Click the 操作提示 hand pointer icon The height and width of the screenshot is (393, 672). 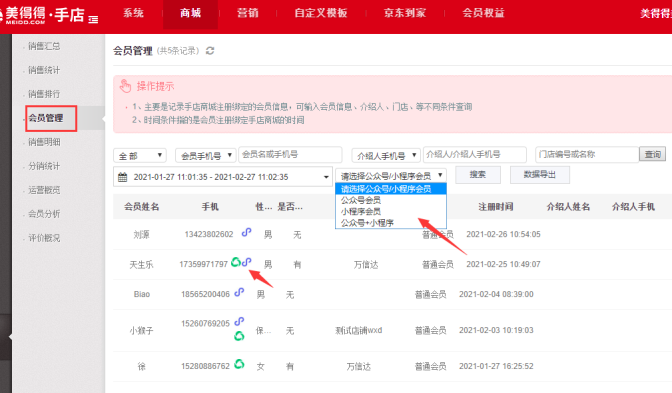coord(125,86)
